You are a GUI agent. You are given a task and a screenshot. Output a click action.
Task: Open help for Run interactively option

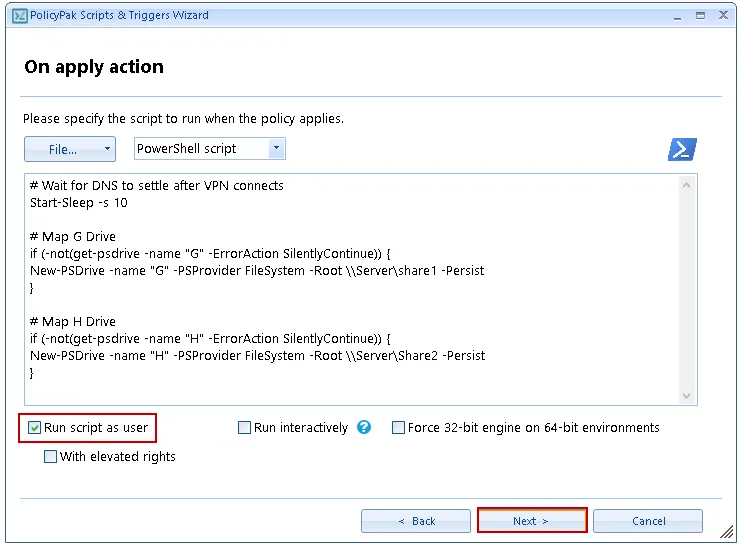point(364,427)
